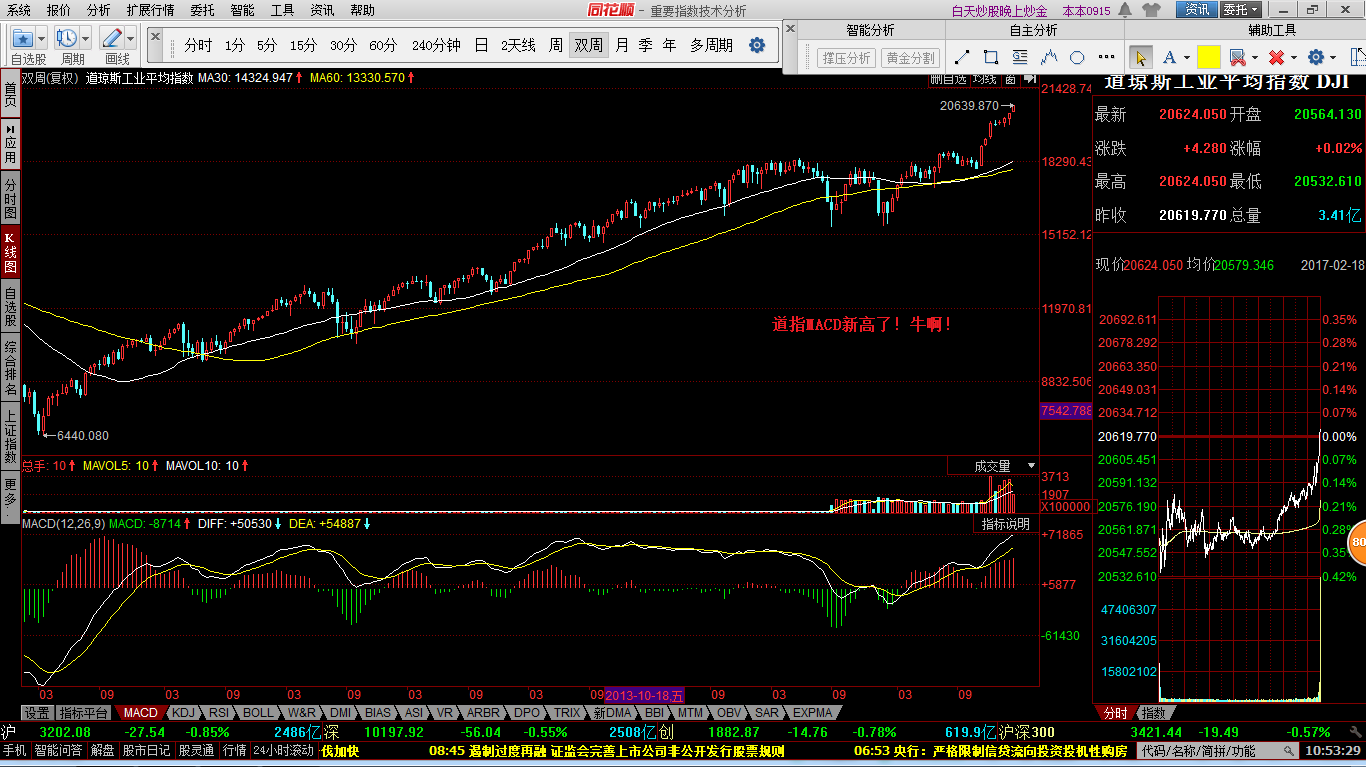Open the 综合排名 sidebar tab
1366x767 pixels.
pos(10,368)
